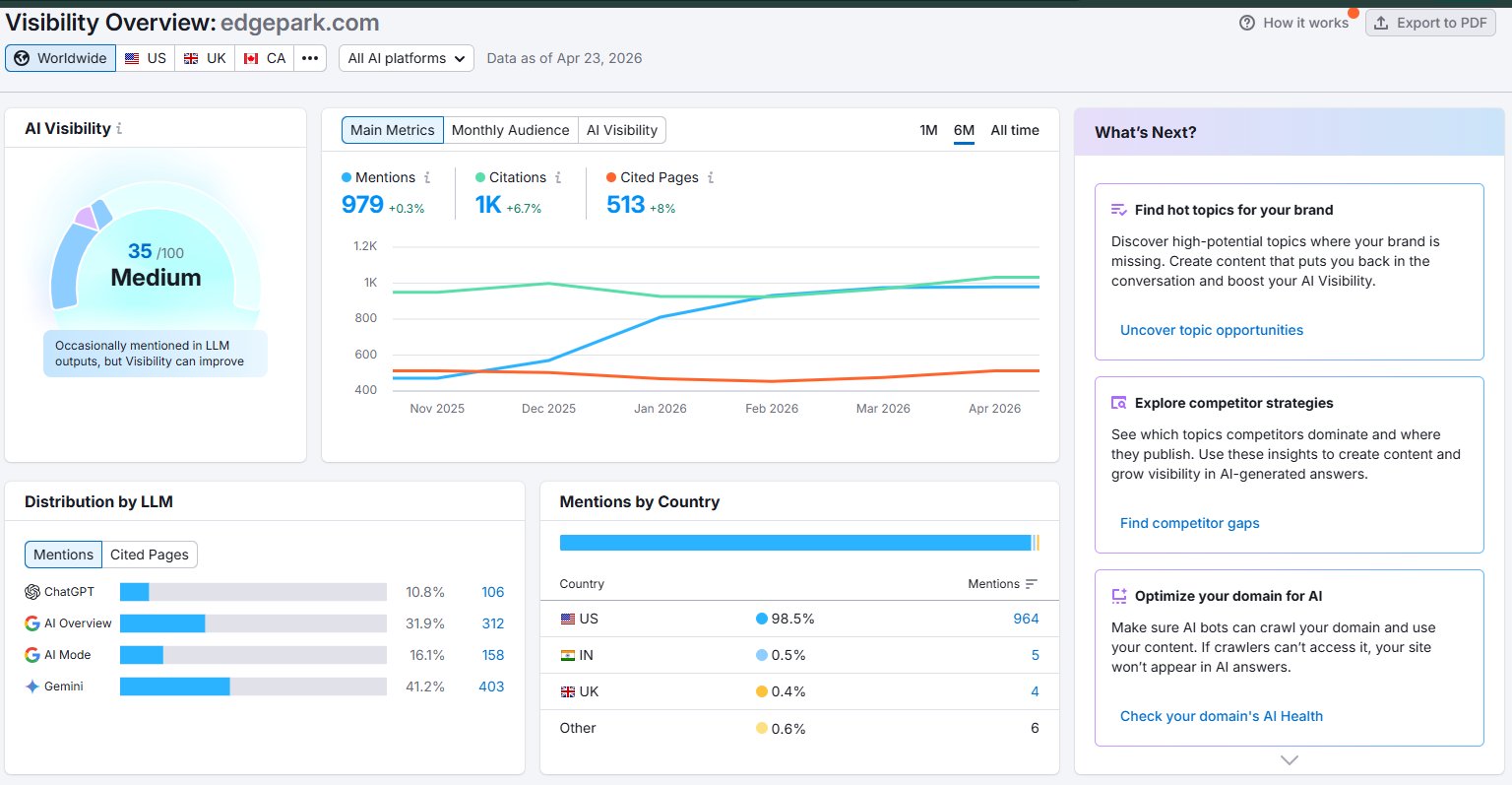Click the Cited Pages info icon
This screenshot has width=1512, height=785.
[711, 177]
